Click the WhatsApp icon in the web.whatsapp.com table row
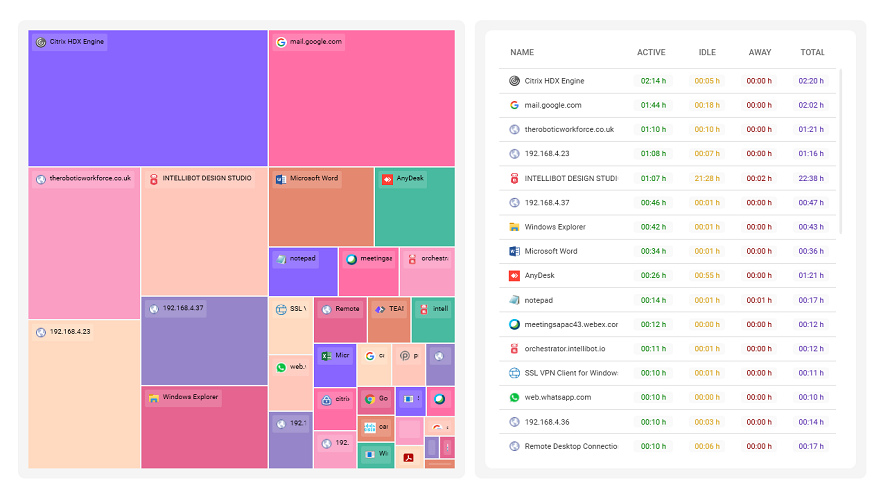 point(514,397)
